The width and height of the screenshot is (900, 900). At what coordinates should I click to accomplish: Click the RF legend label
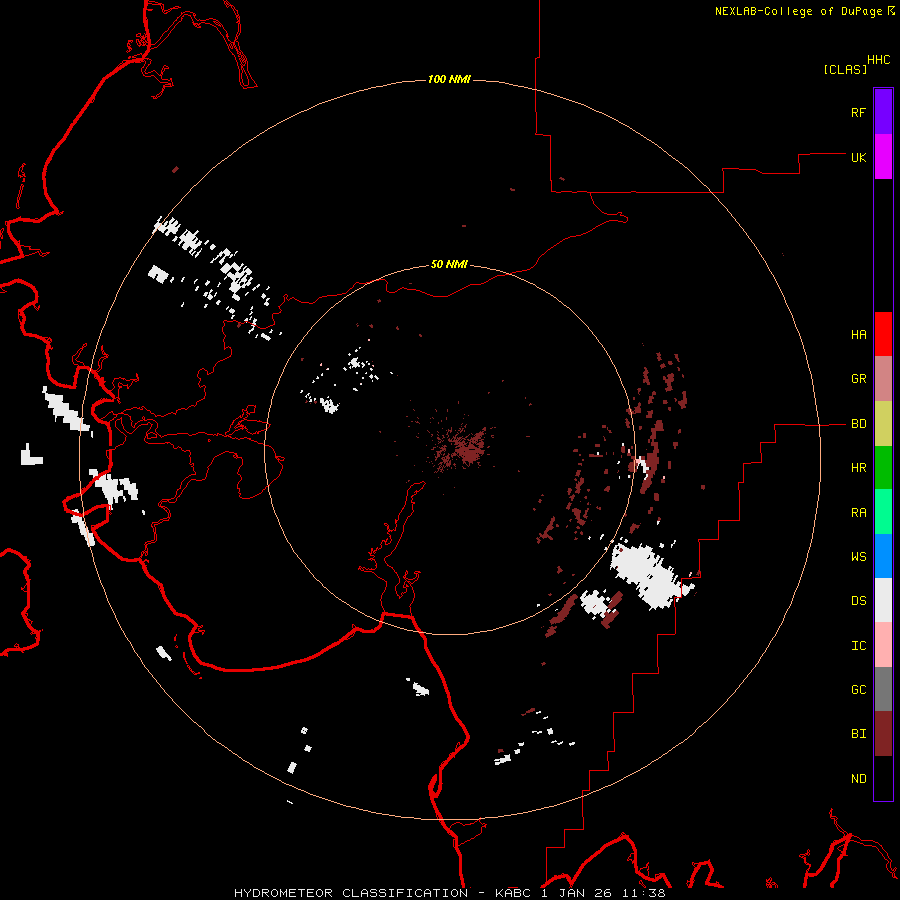858,112
